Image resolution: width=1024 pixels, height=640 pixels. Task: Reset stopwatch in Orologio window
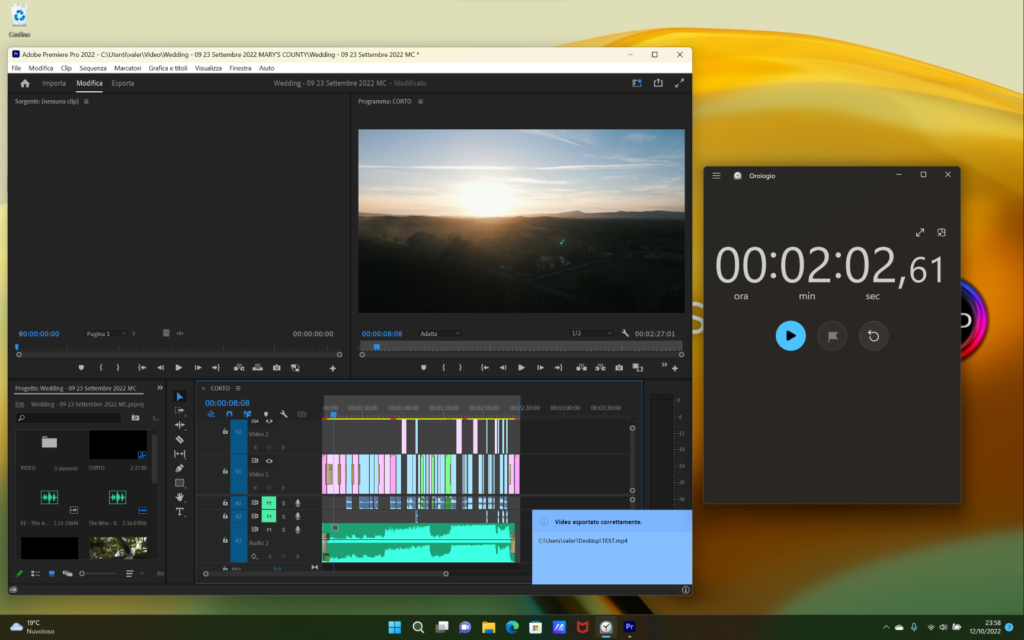click(x=873, y=336)
